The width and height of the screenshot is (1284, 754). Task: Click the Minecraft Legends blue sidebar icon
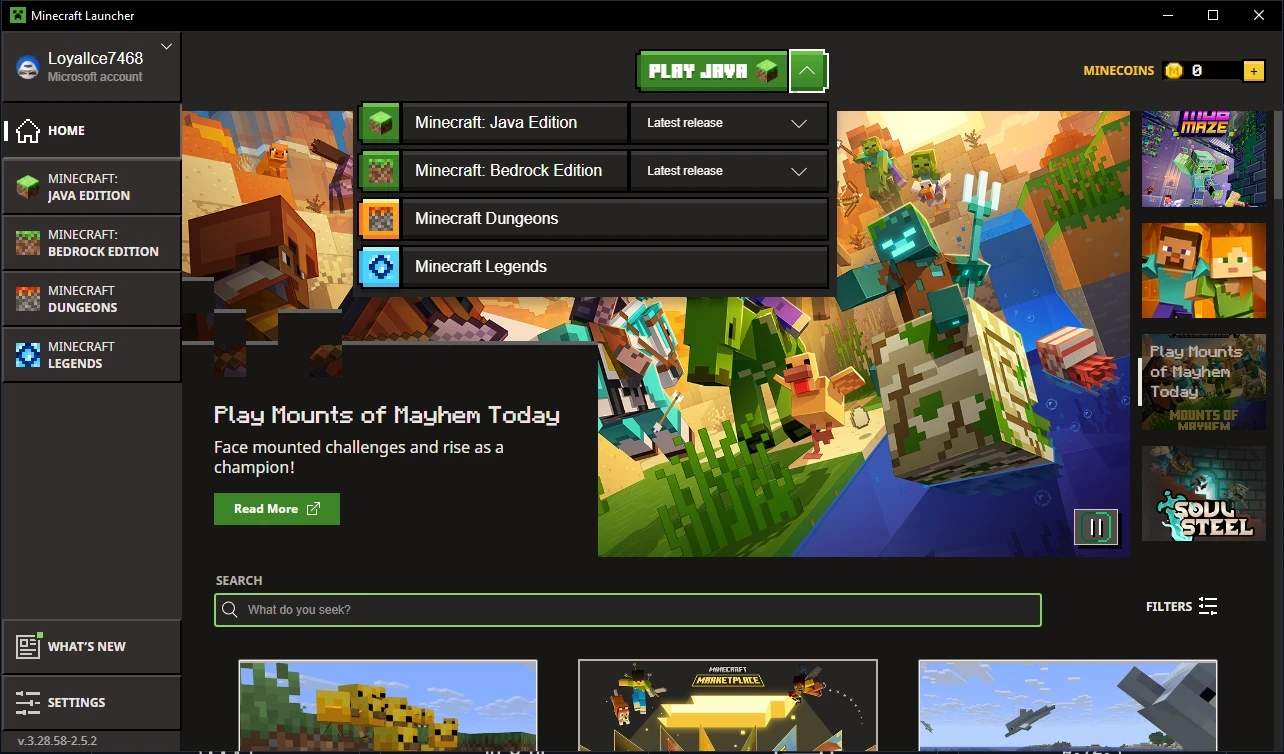[x=29, y=355]
